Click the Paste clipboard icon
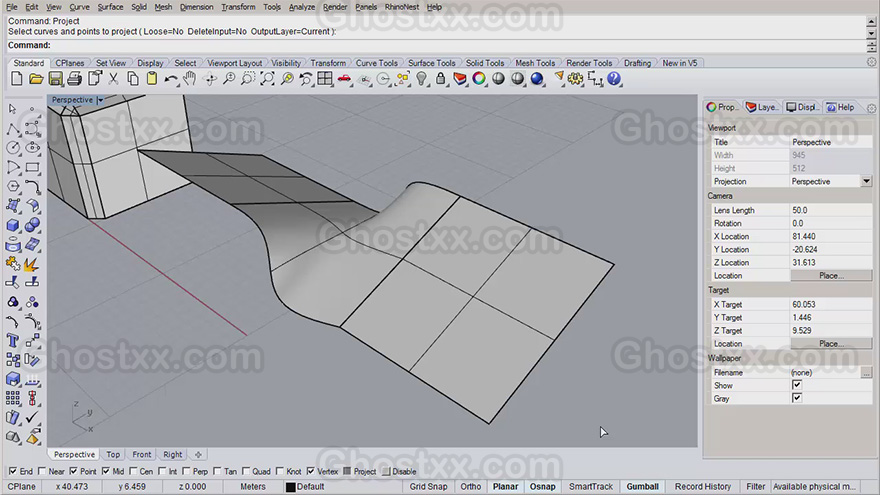880x495 pixels. [152, 79]
